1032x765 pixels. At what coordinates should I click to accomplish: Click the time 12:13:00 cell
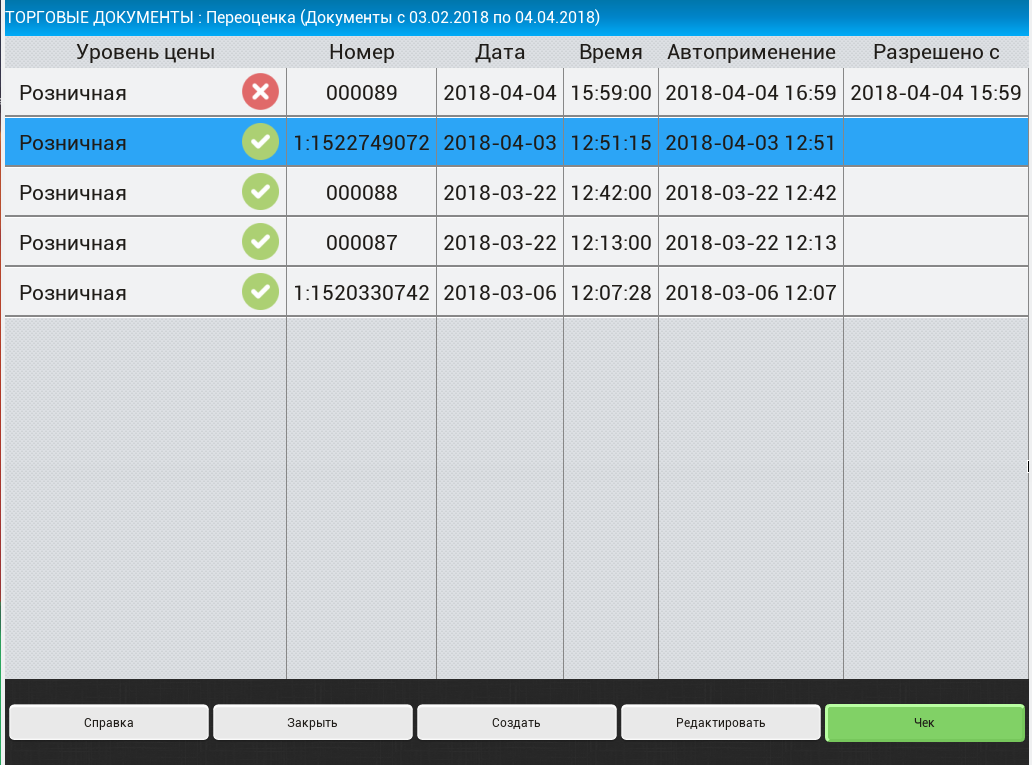click(x=611, y=243)
